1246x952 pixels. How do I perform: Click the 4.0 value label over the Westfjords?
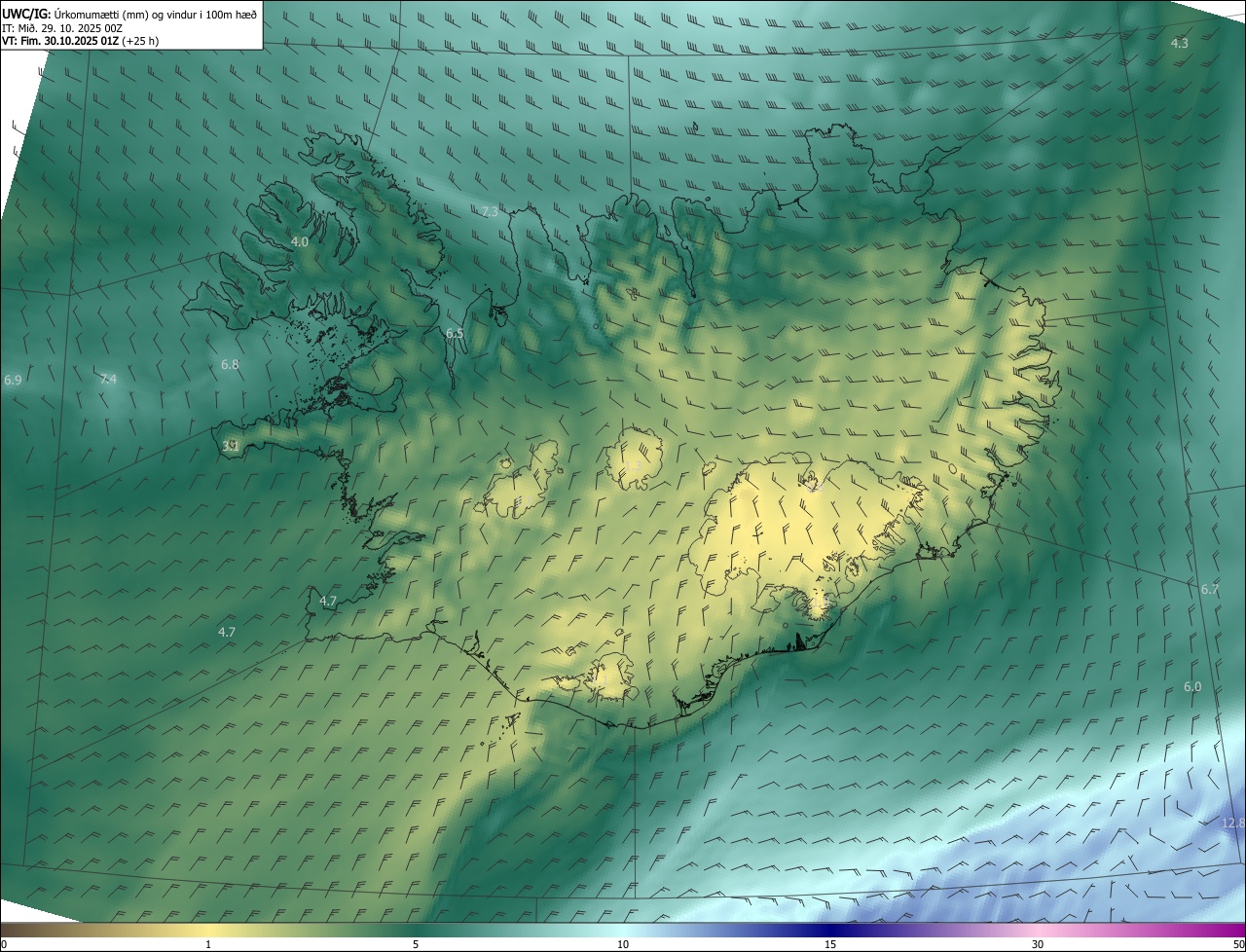coord(300,241)
